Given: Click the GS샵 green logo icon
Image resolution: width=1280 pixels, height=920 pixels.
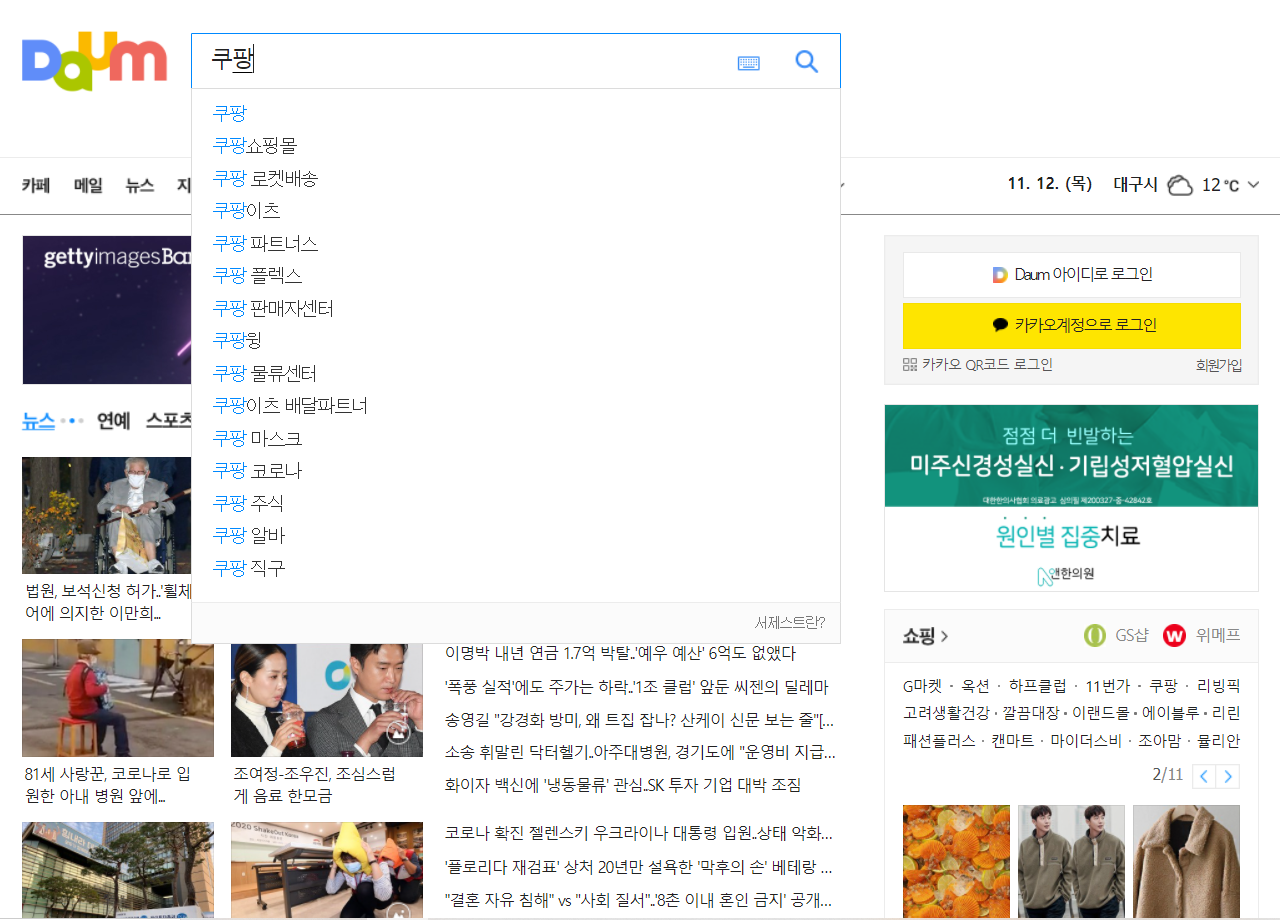Looking at the screenshot, I should click(1096, 635).
